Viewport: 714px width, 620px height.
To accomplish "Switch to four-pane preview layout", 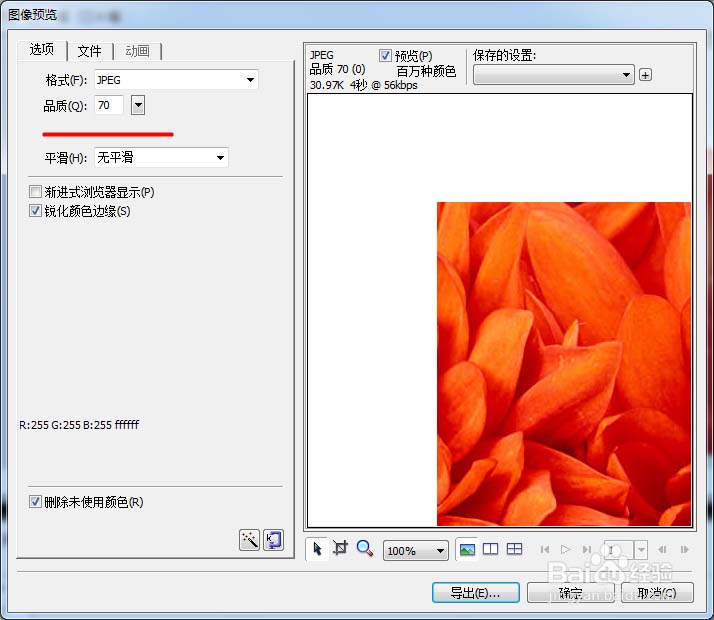I will [x=515, y=549].
